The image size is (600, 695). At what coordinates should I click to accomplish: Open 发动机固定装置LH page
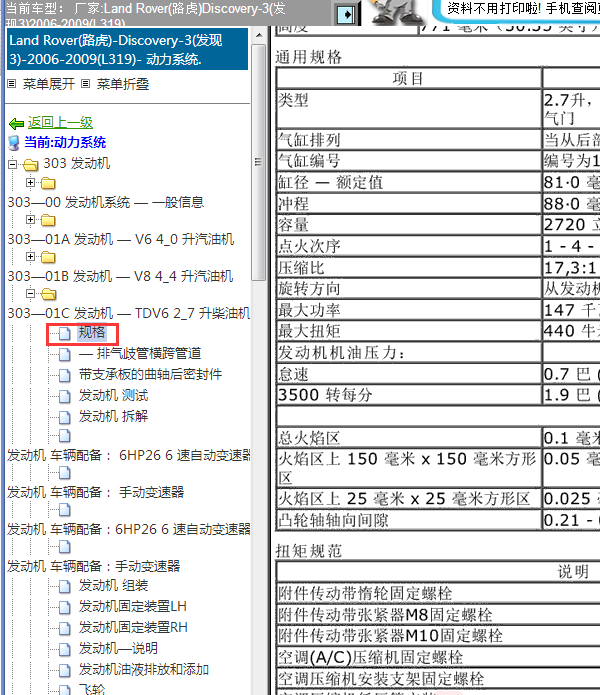click(133, 606)
